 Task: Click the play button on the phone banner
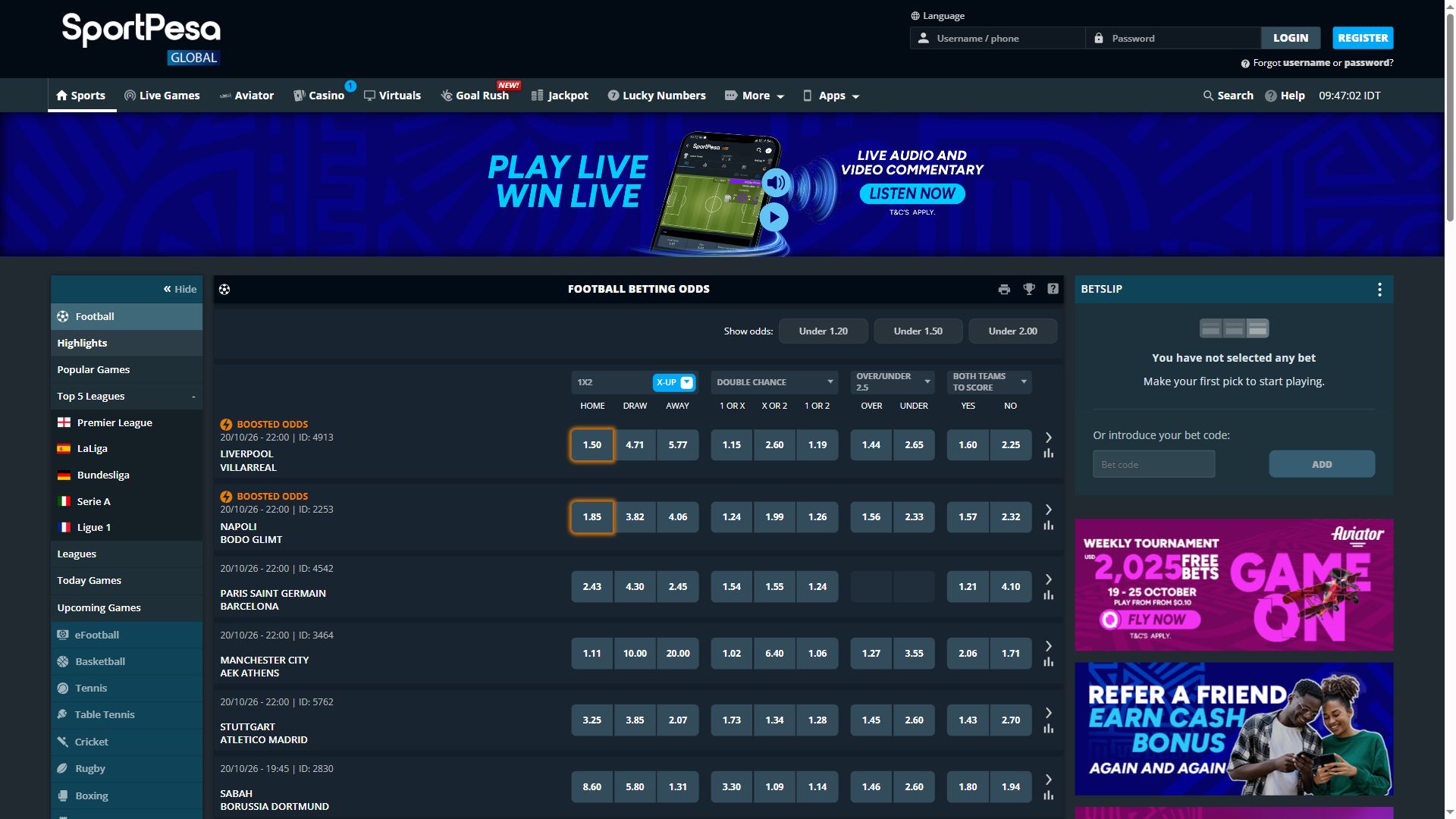click(773, 218)
